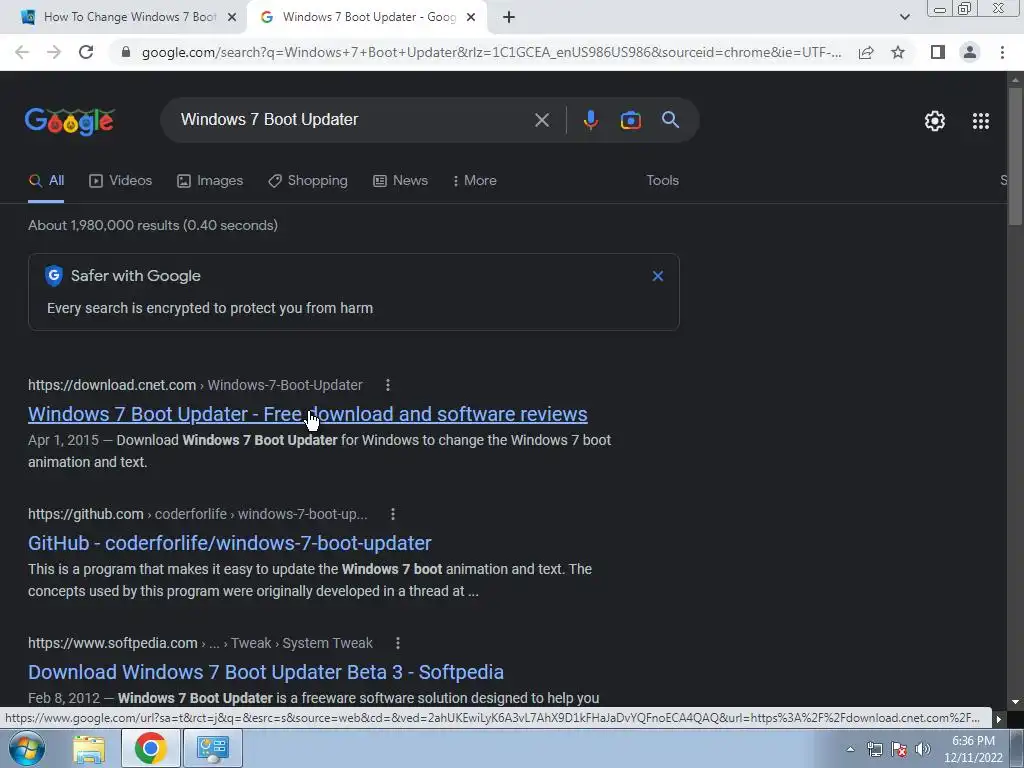
Task: Start voice search with microphone
Action: [x=590, y=120]
